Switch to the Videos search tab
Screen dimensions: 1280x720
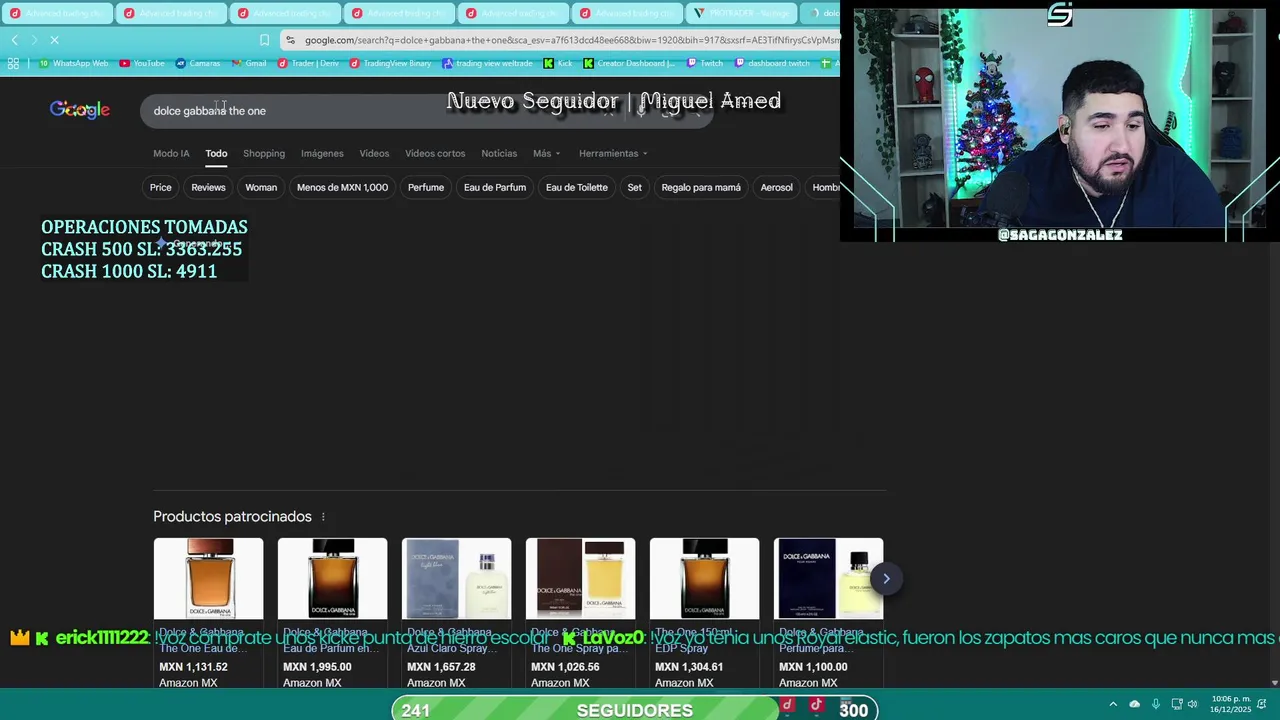(374, 153)
